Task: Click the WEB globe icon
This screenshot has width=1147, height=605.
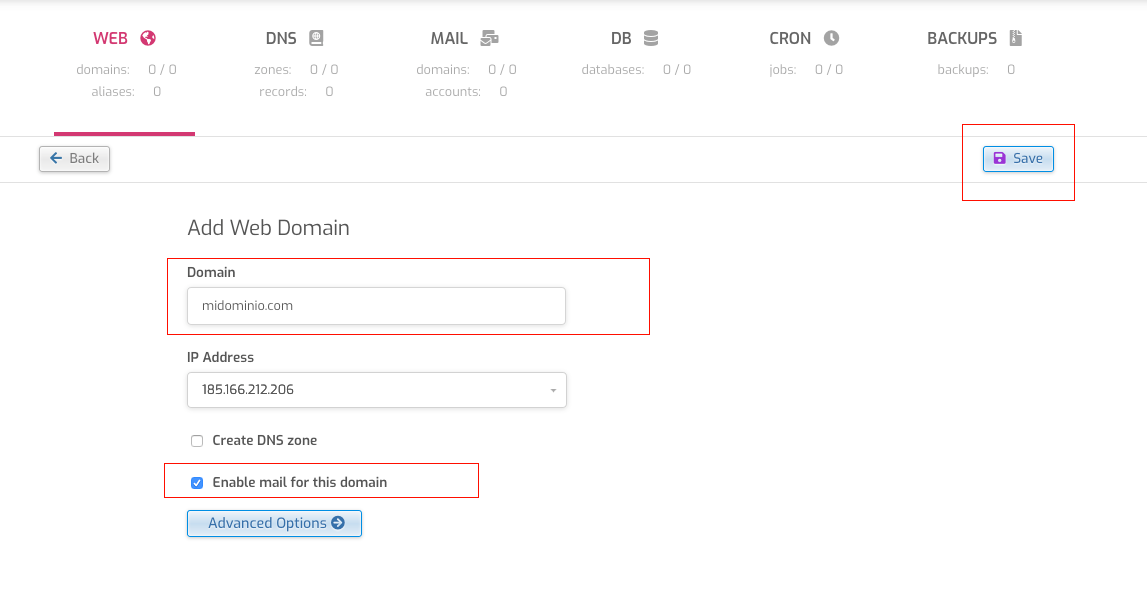Action: 148,38
